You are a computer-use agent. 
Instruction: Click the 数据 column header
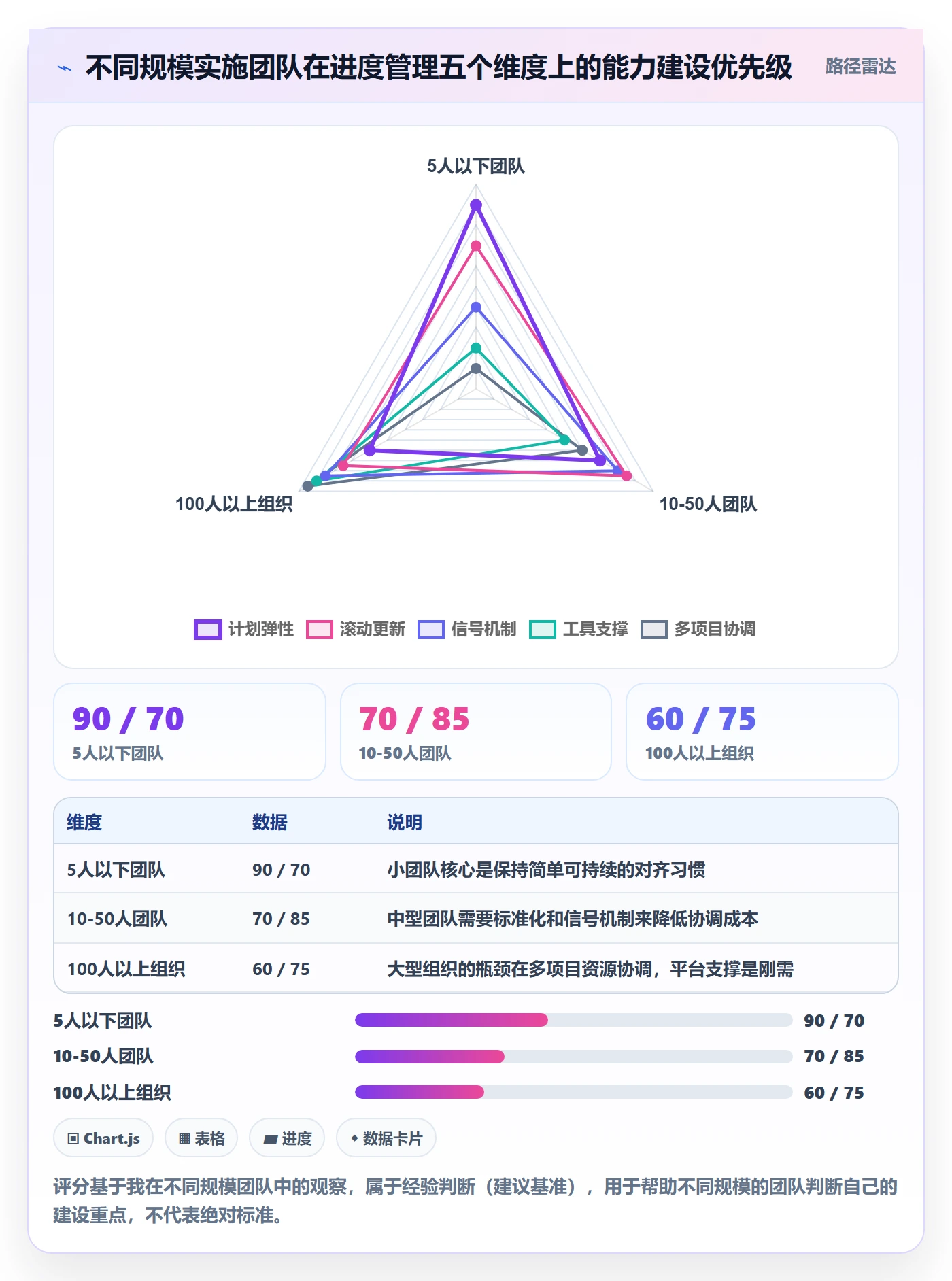[270, 822]
